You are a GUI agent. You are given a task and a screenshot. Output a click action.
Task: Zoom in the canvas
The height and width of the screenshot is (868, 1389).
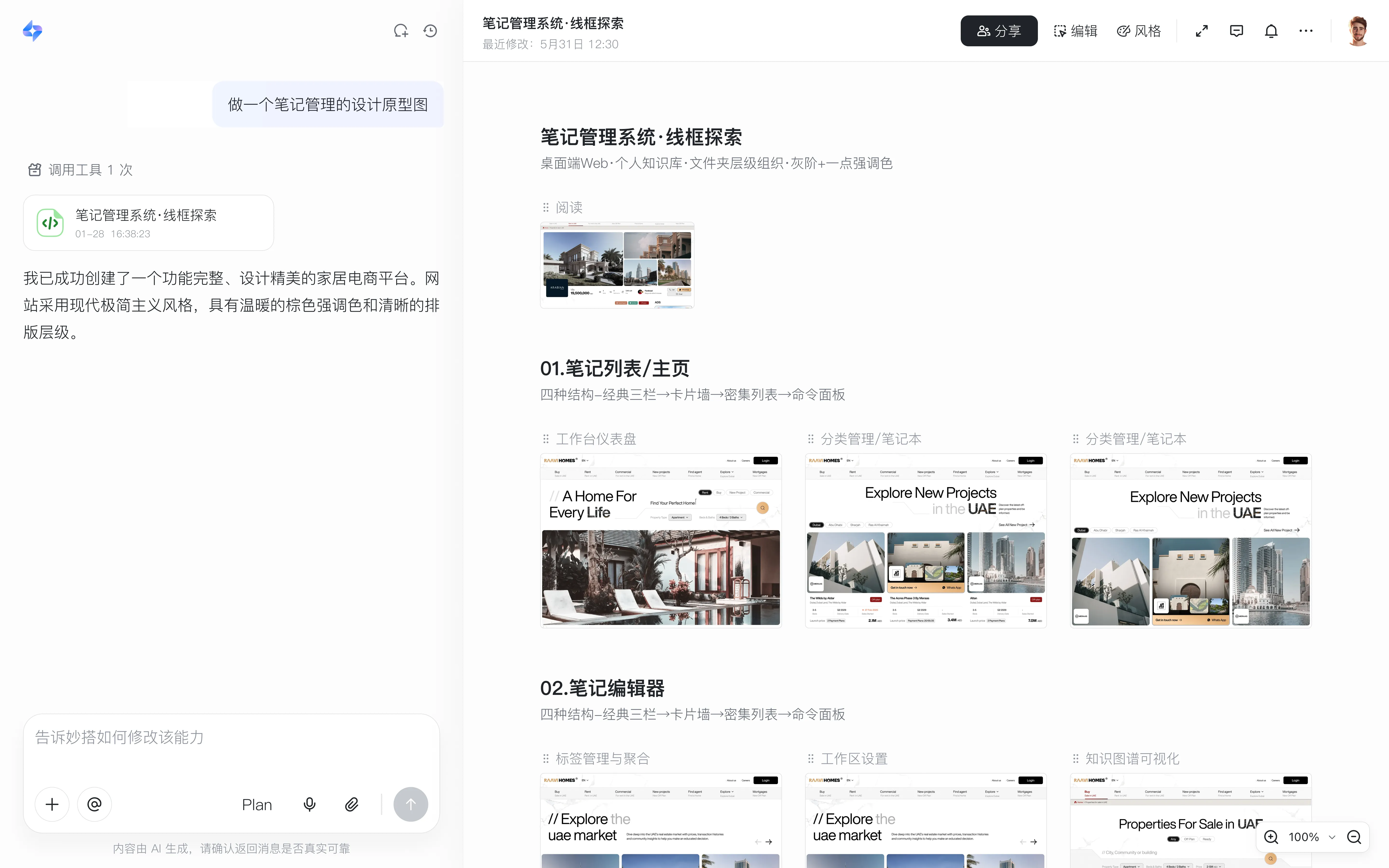(1271, 837)
